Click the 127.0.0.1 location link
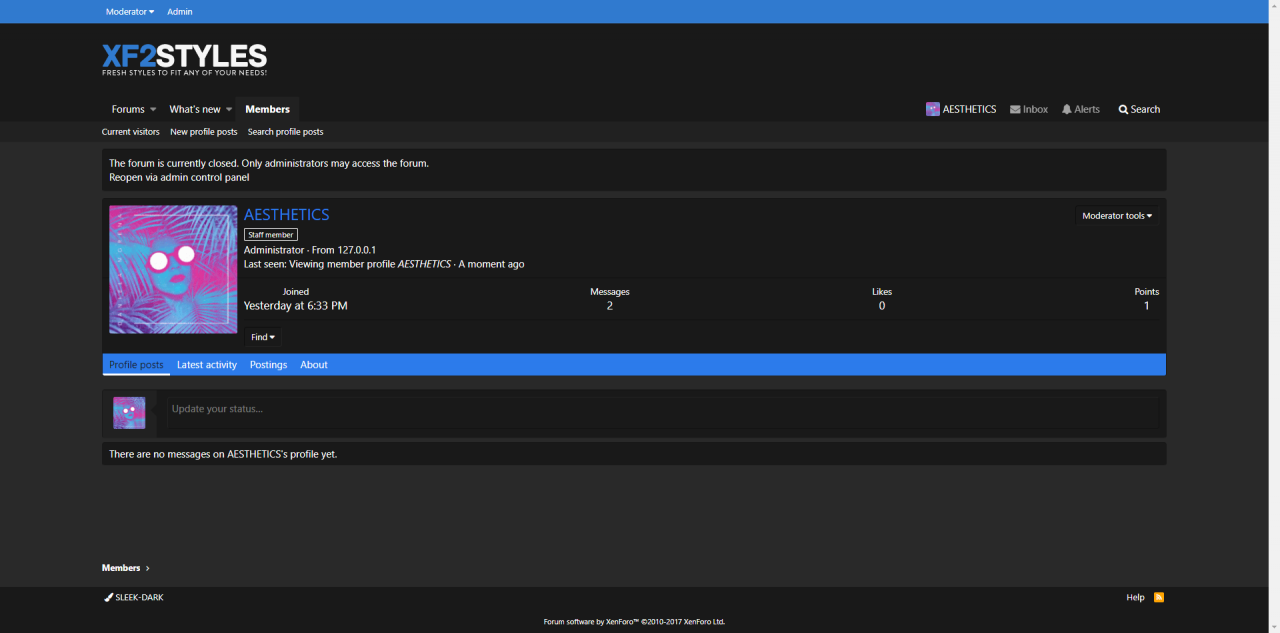1280x633 pixels. pos(357,250)
